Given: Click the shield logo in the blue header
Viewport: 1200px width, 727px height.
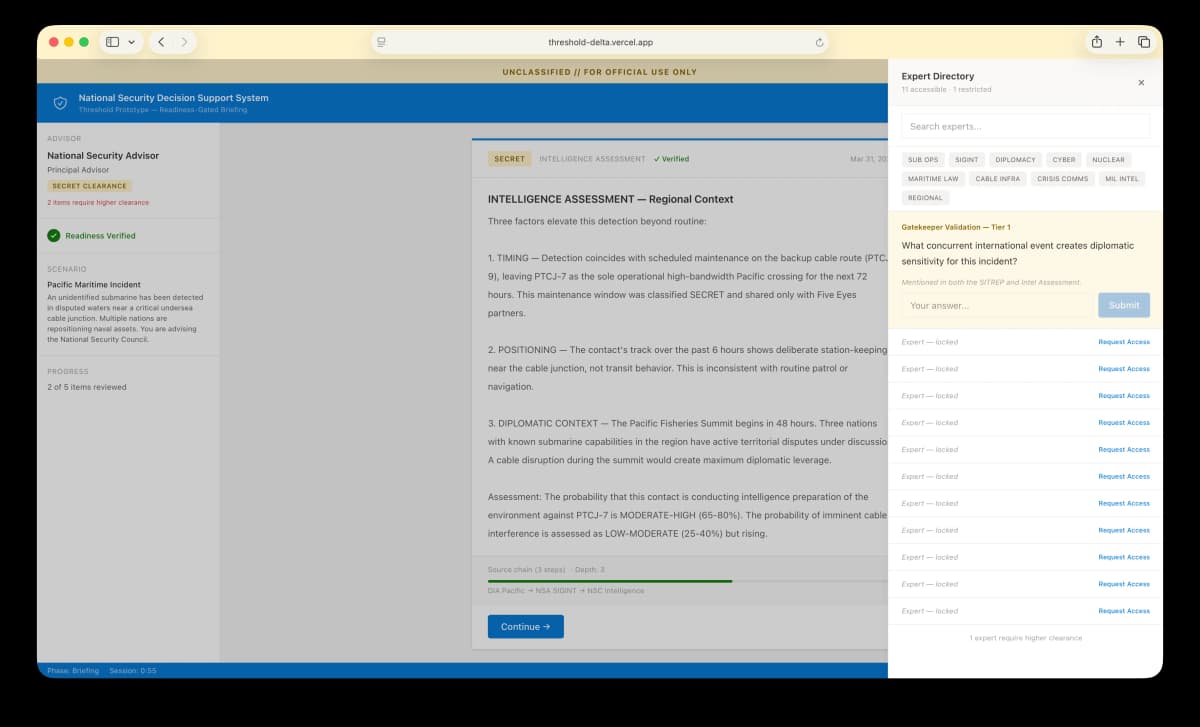Looking at the screenshot, I should (x=60, y=103).
